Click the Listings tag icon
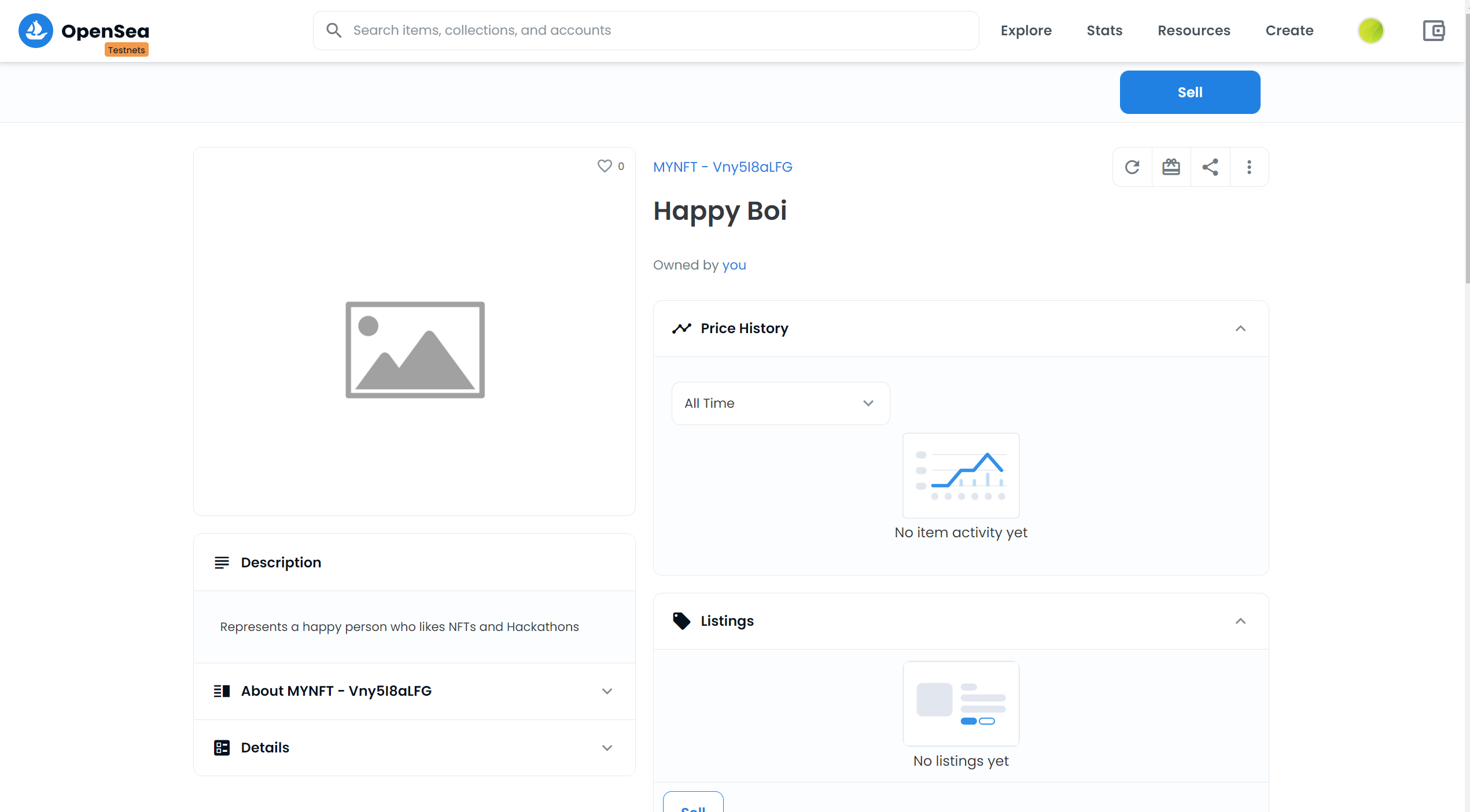This screenshot has height=812, width=1470. pyautogui.click(x=681, y=621)
